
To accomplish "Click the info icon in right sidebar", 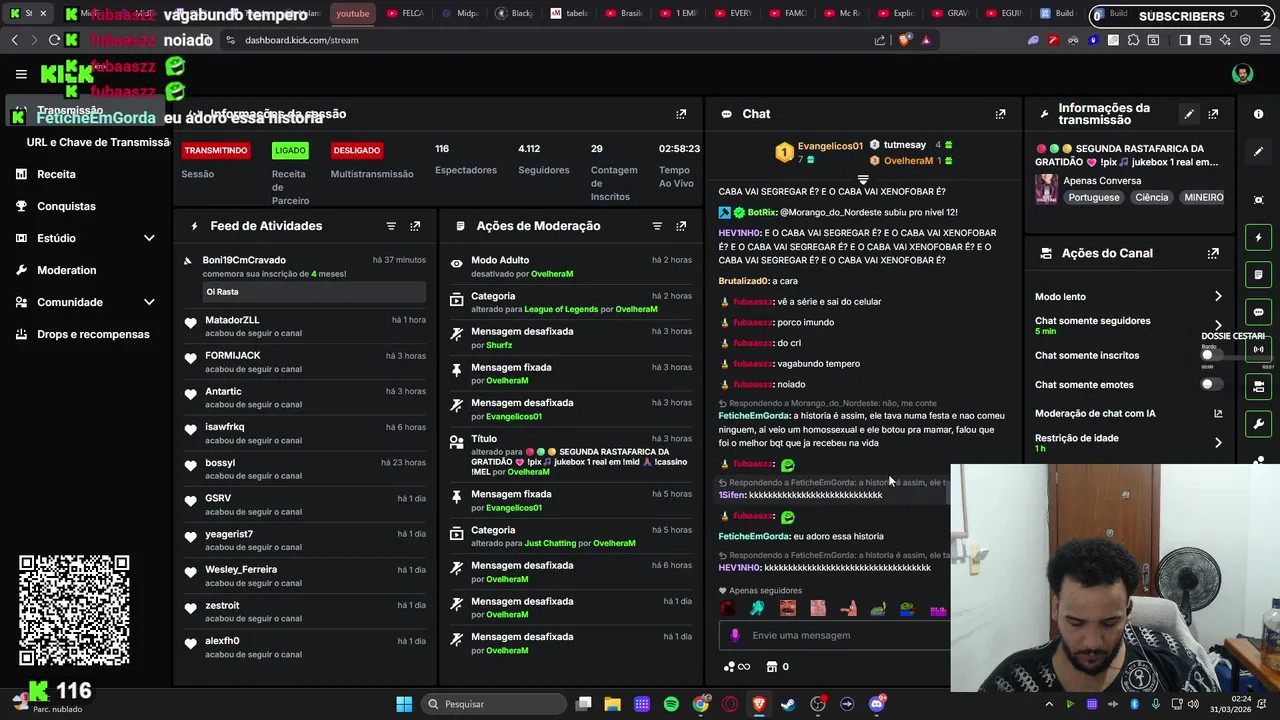I will click(1259, 114).
